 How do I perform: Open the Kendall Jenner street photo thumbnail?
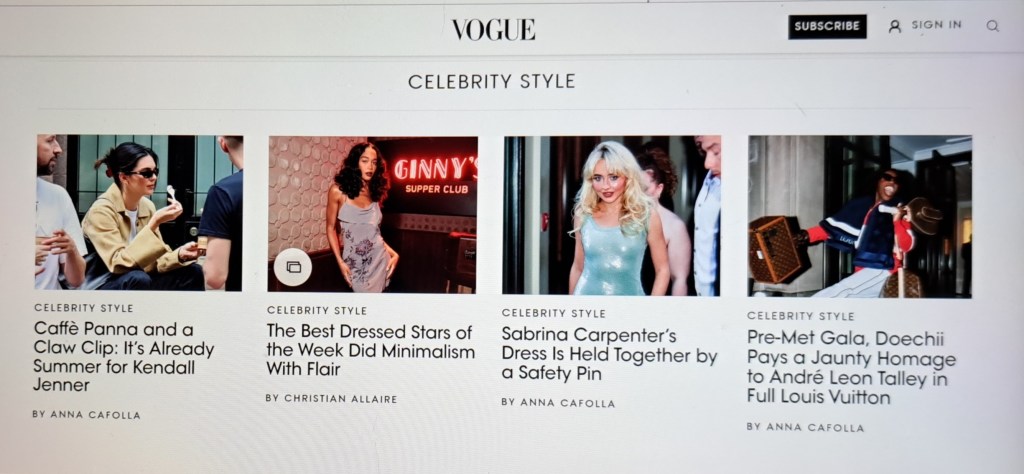tap(138, 213)
